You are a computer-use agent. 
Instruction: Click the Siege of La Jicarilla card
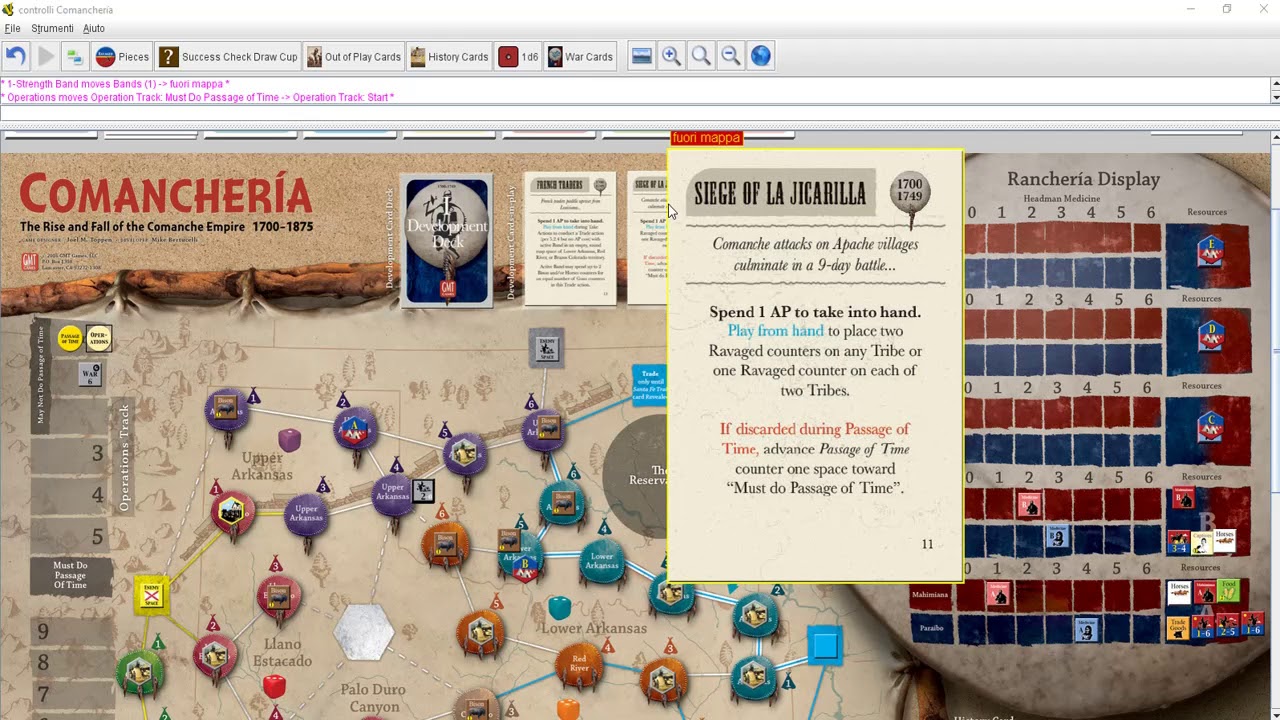click(815, 365)
